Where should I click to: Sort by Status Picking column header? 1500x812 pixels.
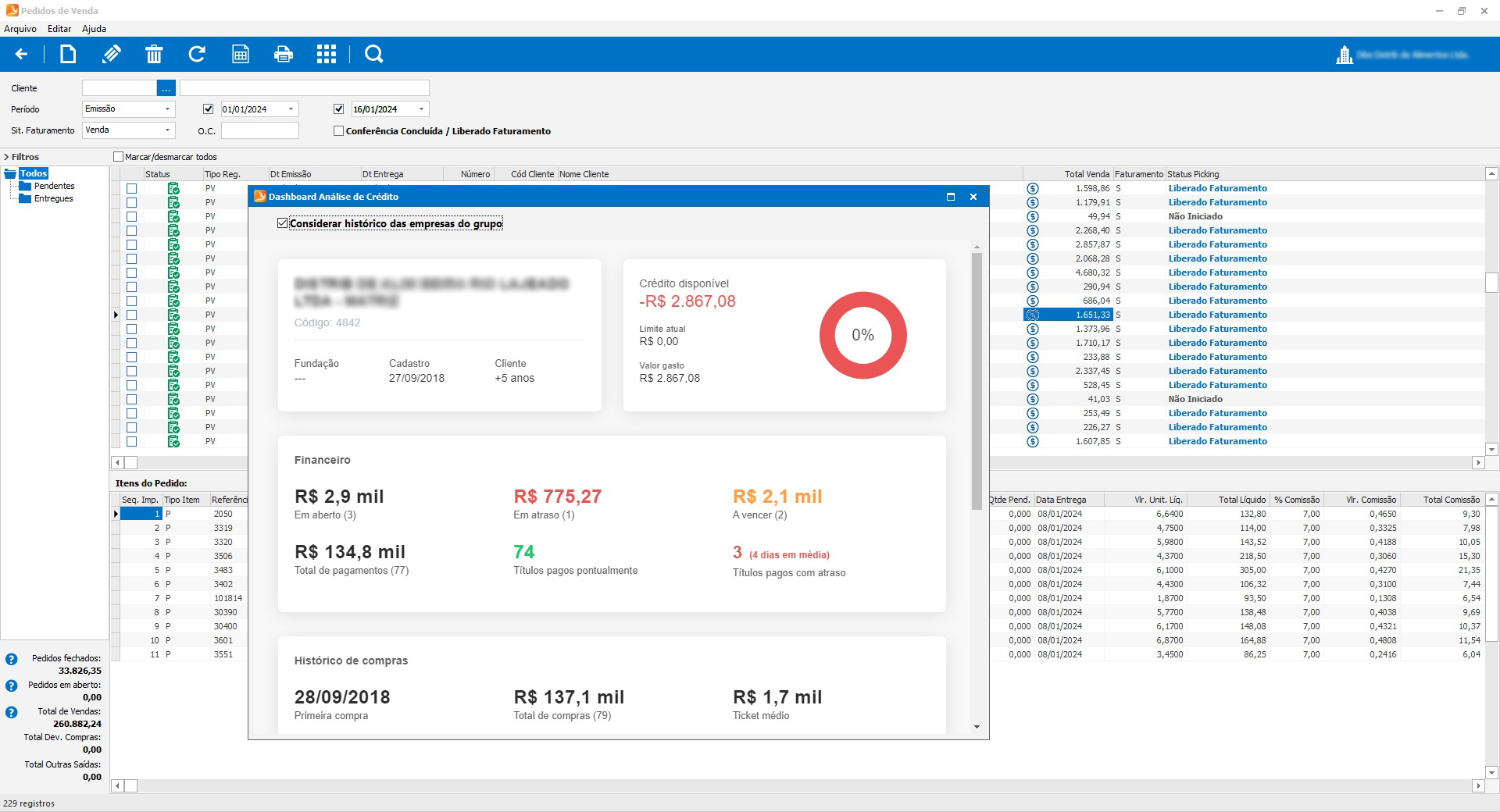[x=1193, y=174]
